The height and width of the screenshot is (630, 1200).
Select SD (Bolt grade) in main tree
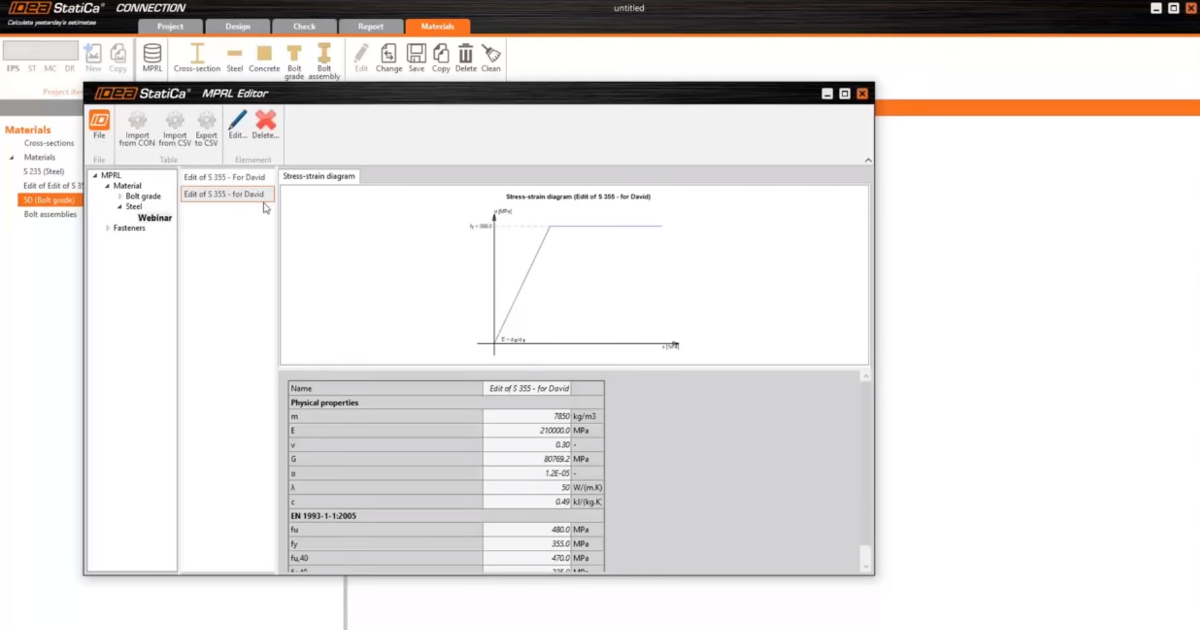[x=48, y=200]
